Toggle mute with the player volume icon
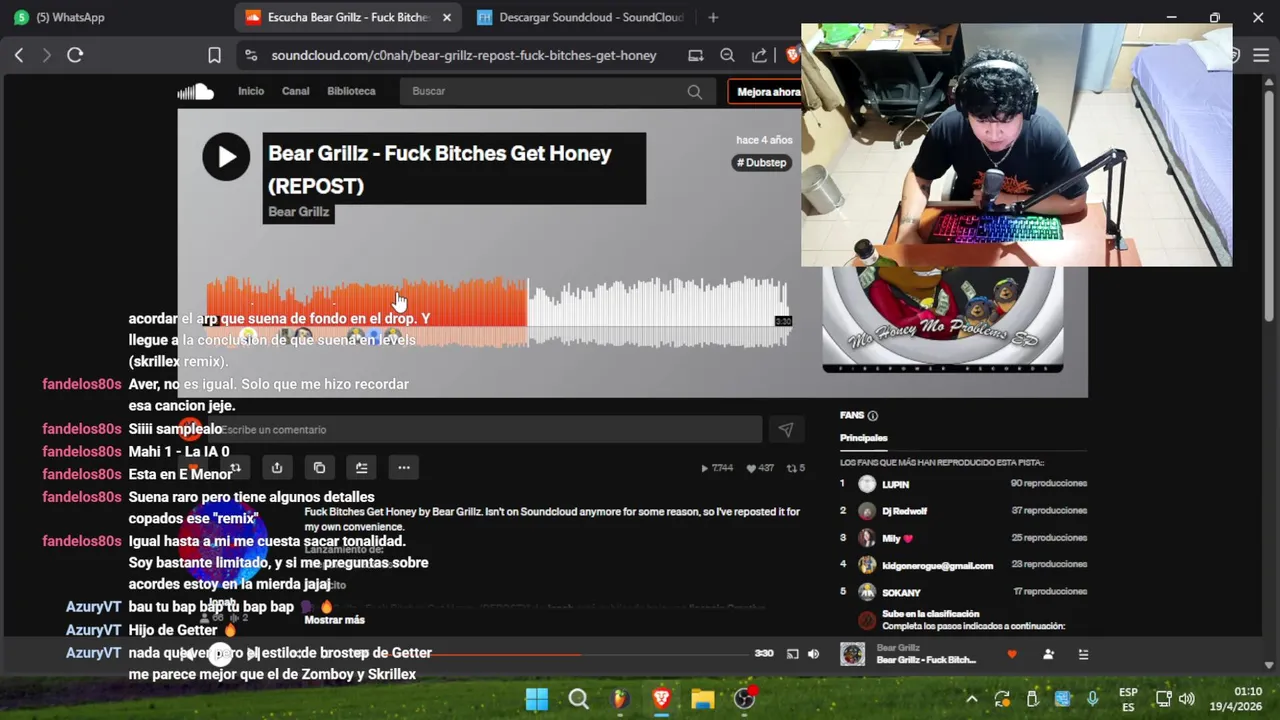The width and height of the screenshot is (1280, 720). [x=813, y=654]
